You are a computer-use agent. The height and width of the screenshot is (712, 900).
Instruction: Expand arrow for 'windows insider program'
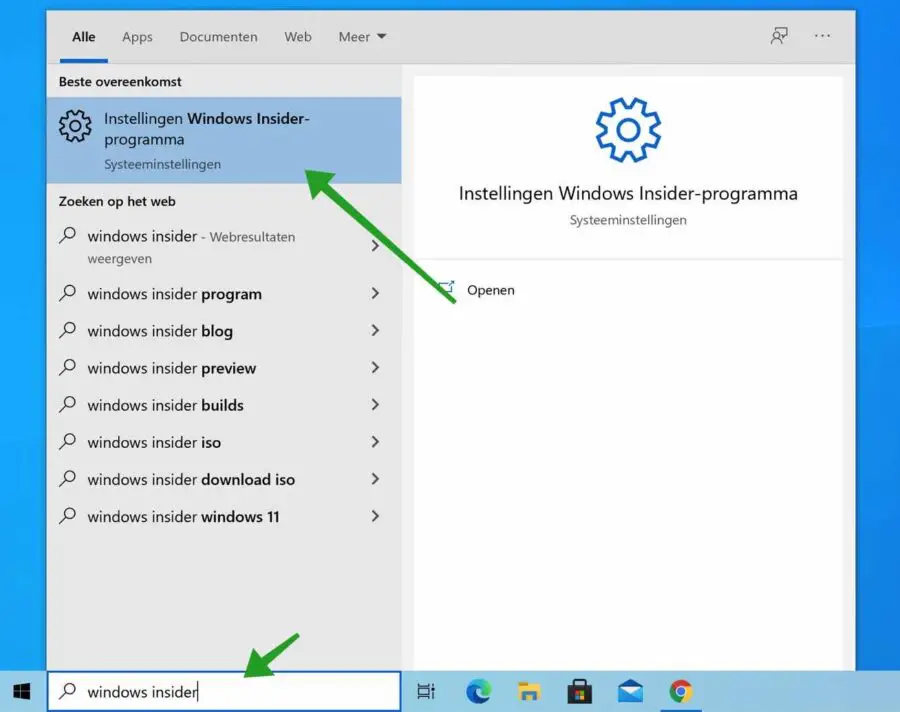click(x=375, y=293)
